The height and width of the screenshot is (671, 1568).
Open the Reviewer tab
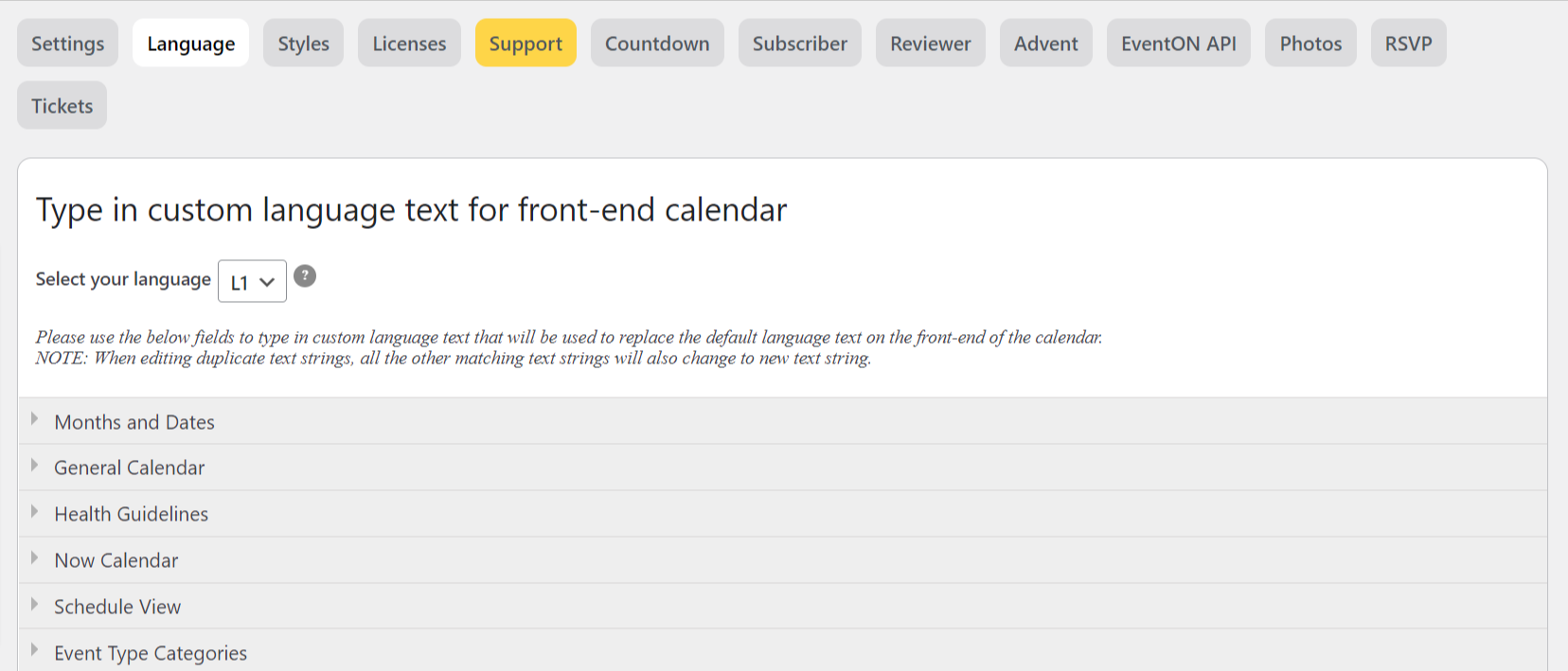click(931, 43)
